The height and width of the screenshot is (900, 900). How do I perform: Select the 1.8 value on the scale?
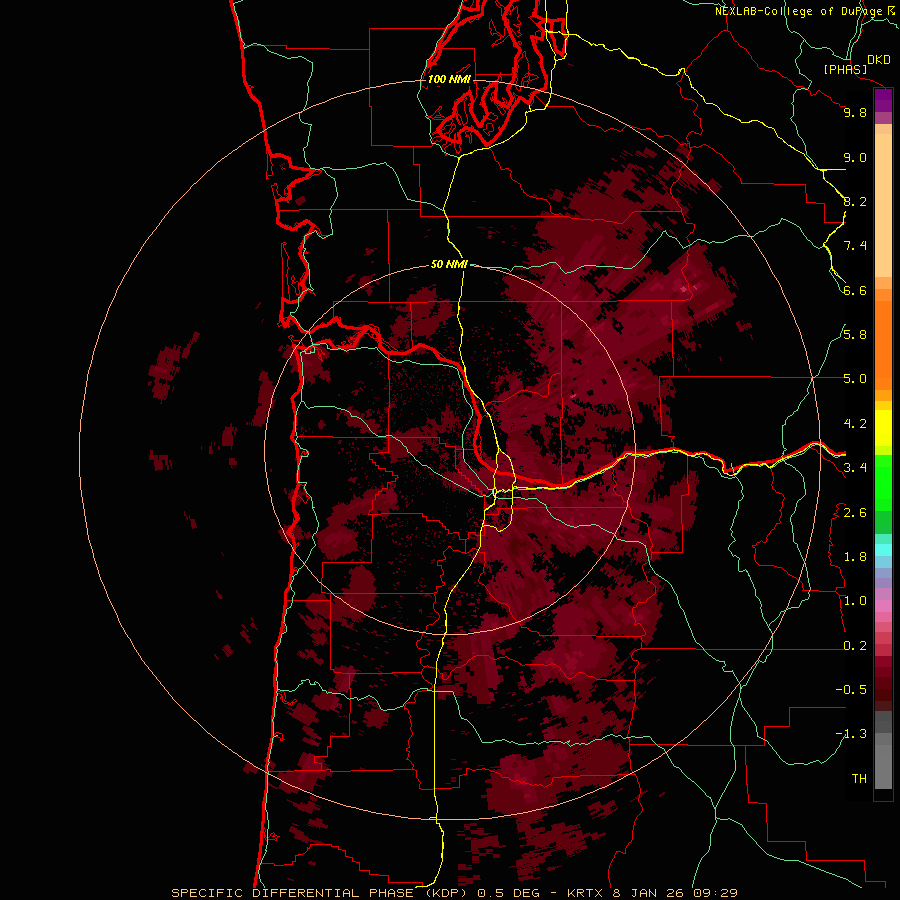tap(855, 557)
